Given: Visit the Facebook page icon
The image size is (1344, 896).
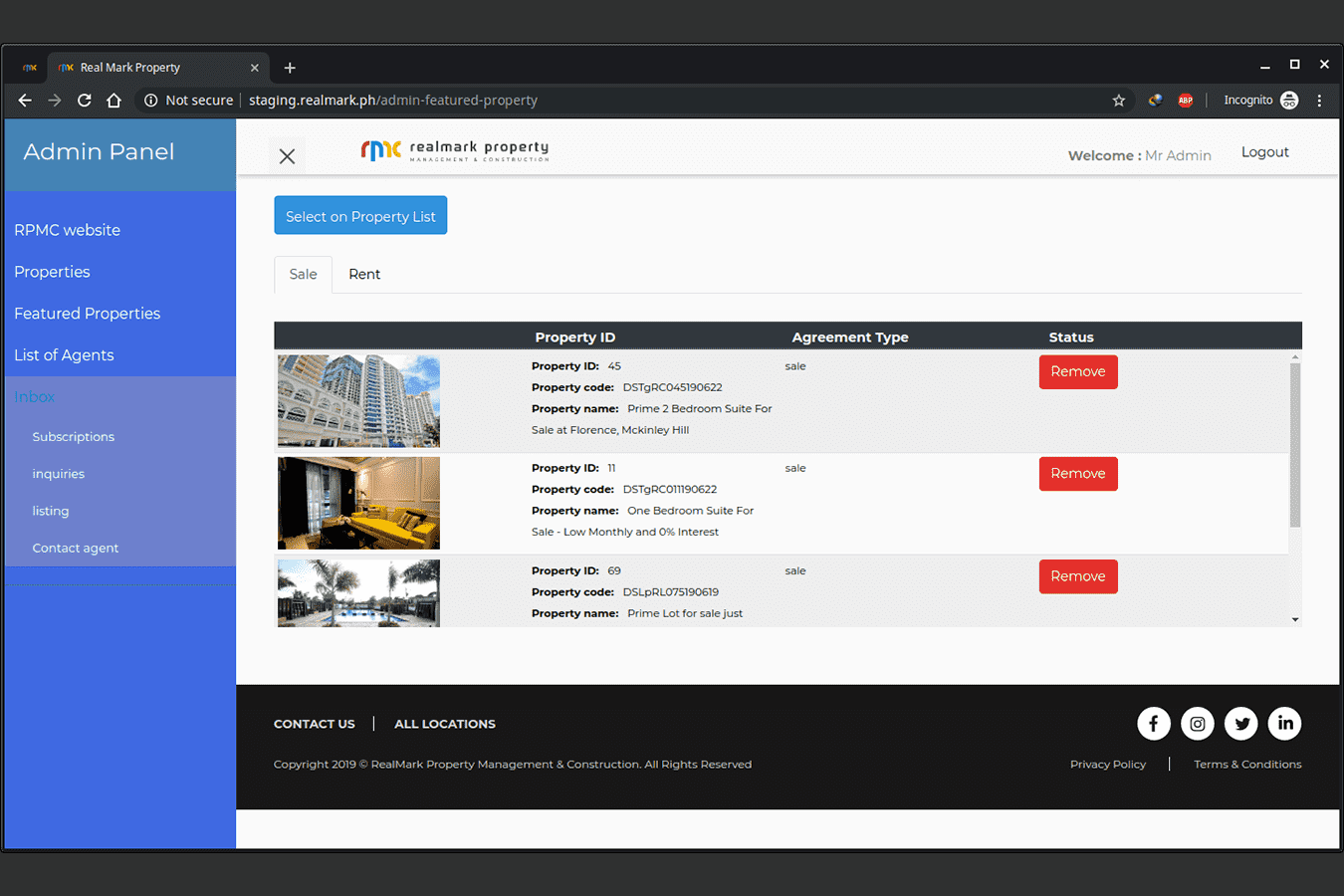Looking at the screenshot, I should (x=1154, y=724).
